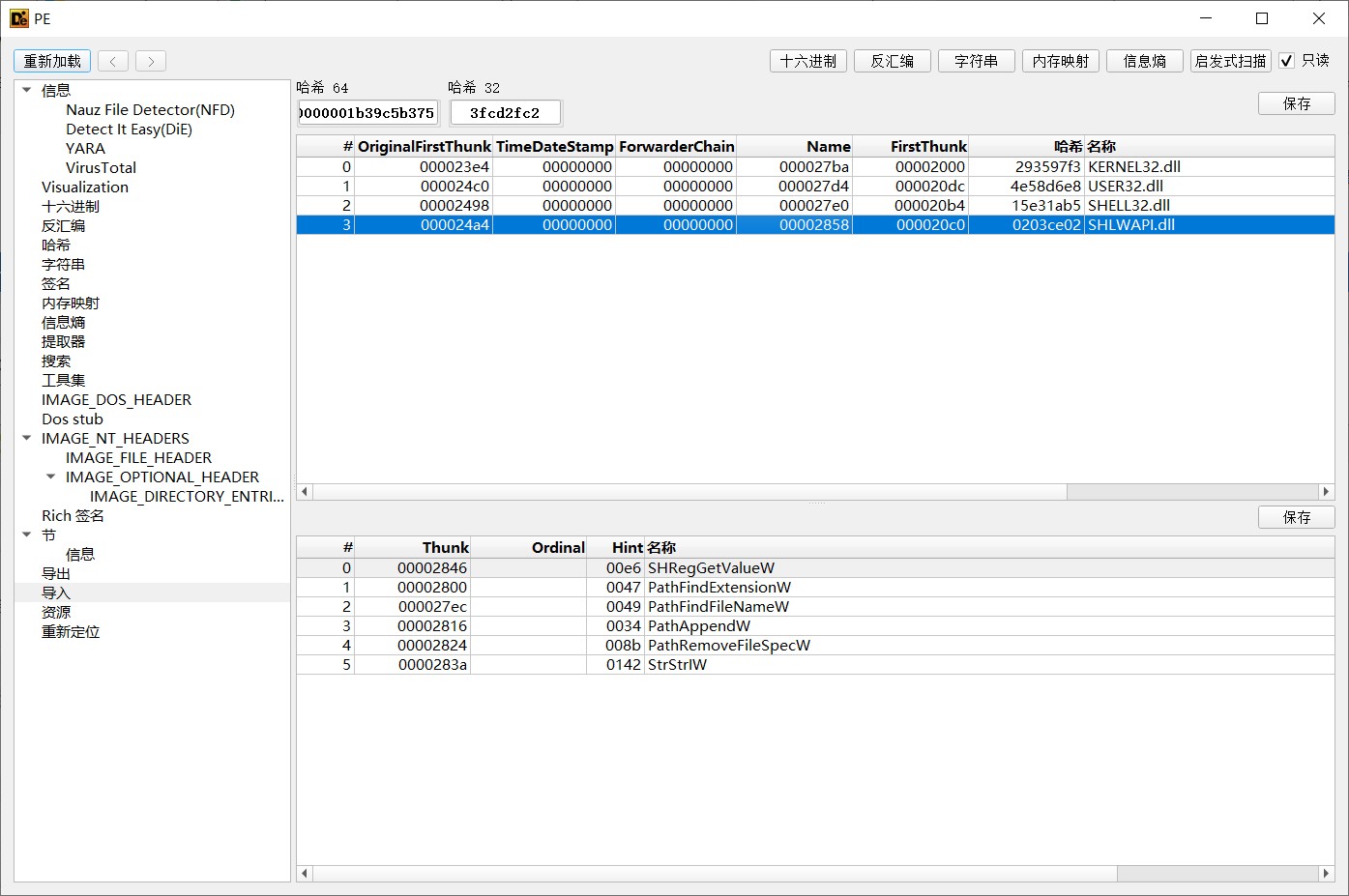The image size is (1349, 896).
Task: Click the upper horizontal scrollbar thumb
Action: click(x=689, y=492)
